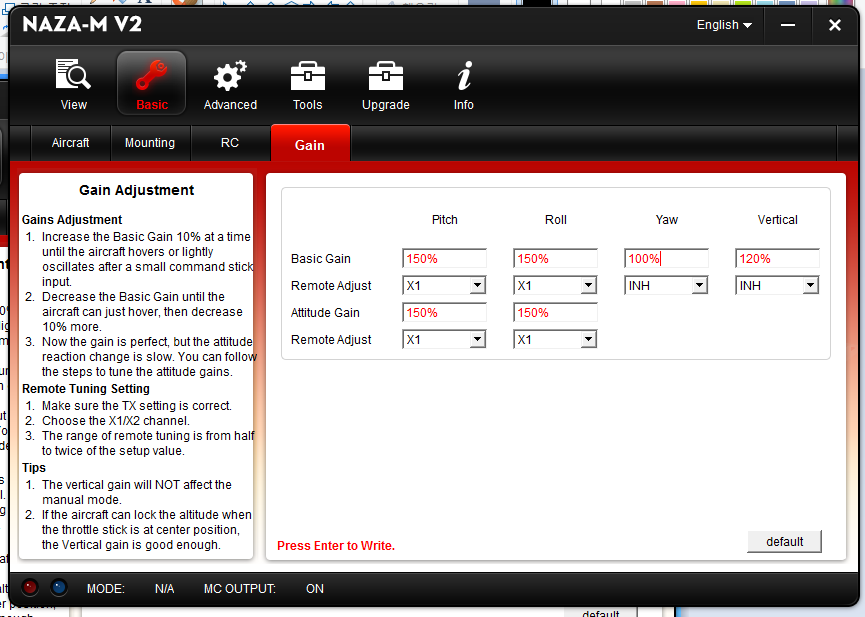Click the Pitch Attitude Gain field
The height and width of the screenshot is (617, 865).
[445, 312]
